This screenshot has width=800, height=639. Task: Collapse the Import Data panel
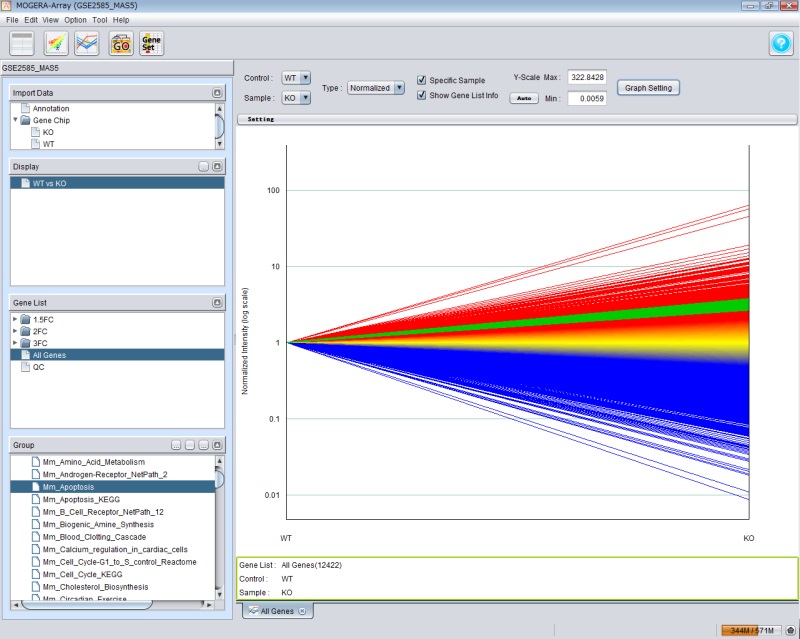coord(217,93)
